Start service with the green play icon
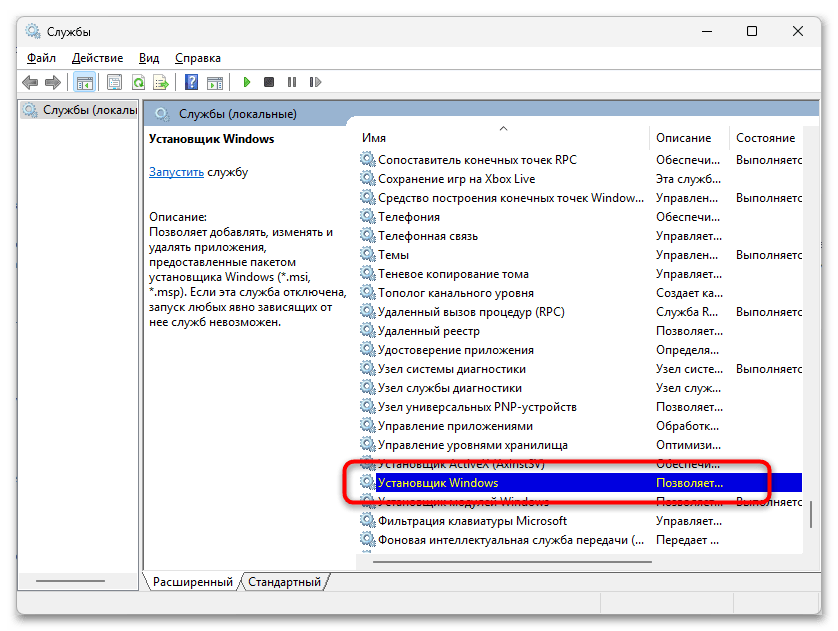Viewport: 838px width, 631px height. click(x=246, y=82)
